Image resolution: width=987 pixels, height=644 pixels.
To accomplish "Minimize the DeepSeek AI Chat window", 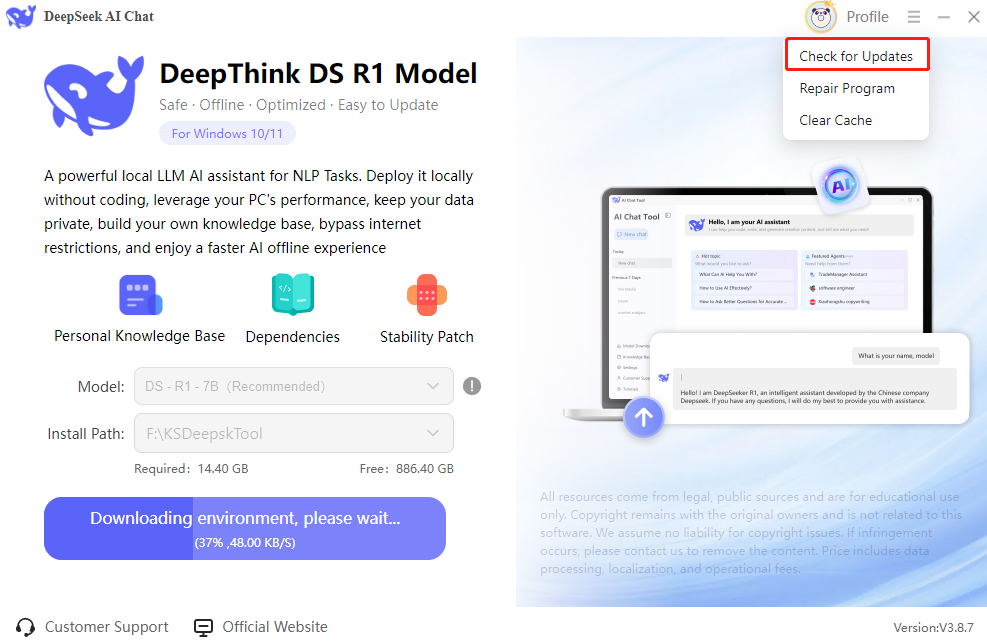I will [944, 17].
